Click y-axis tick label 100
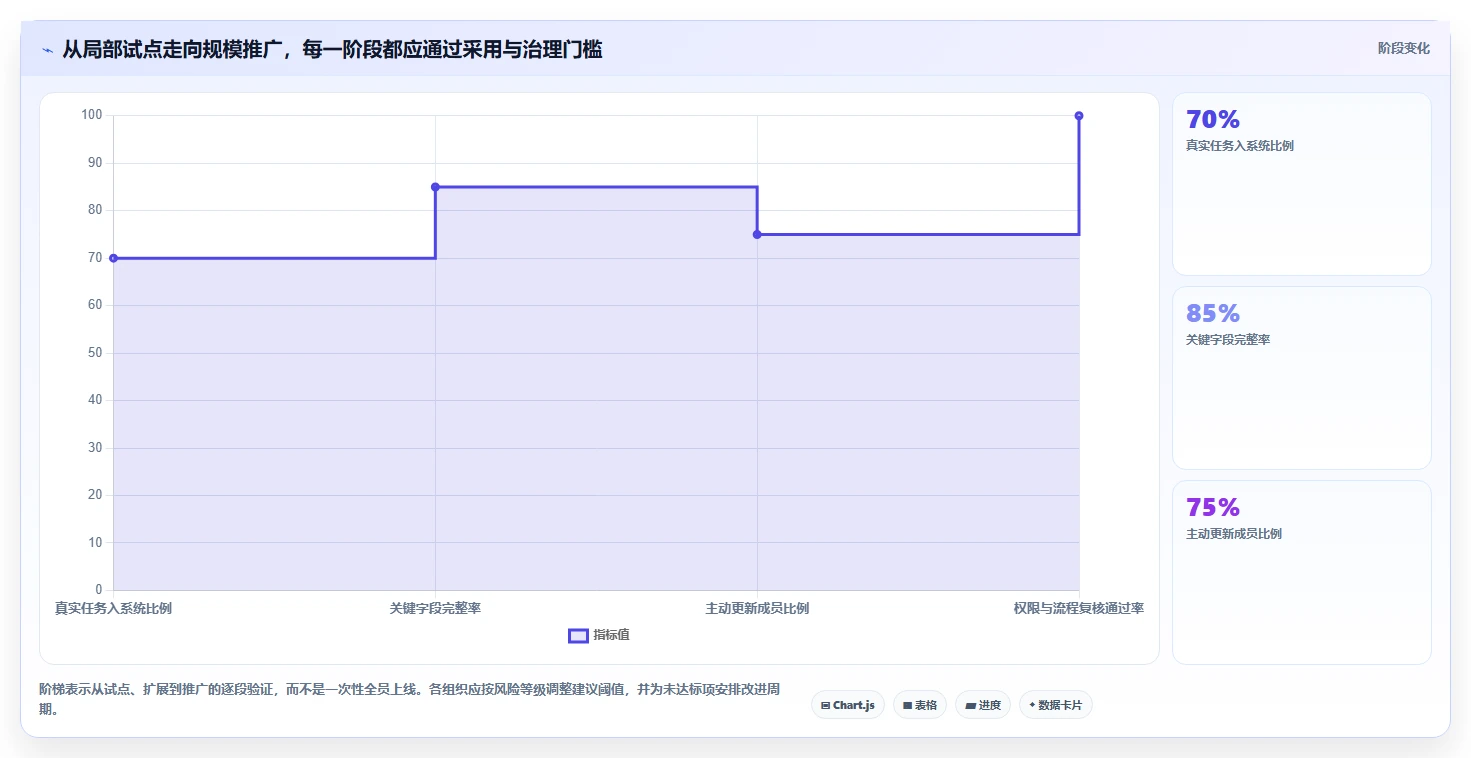The width and height of the screenshot is (1471, 758). (x=92, y=115)
